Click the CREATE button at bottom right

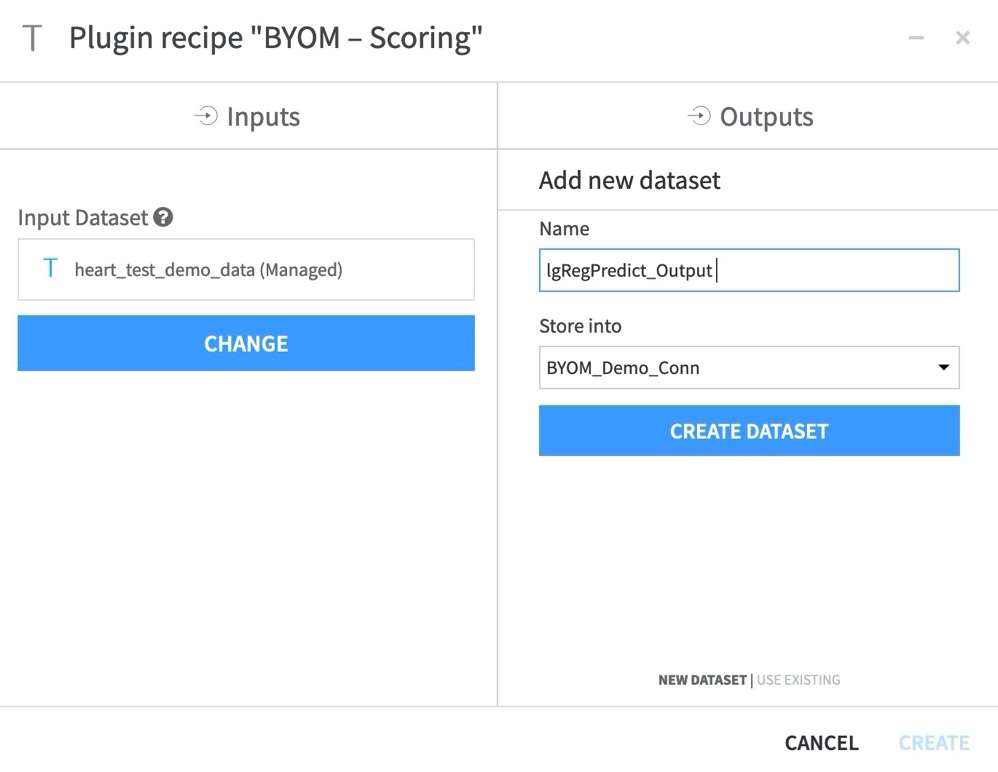coord(933,743)
